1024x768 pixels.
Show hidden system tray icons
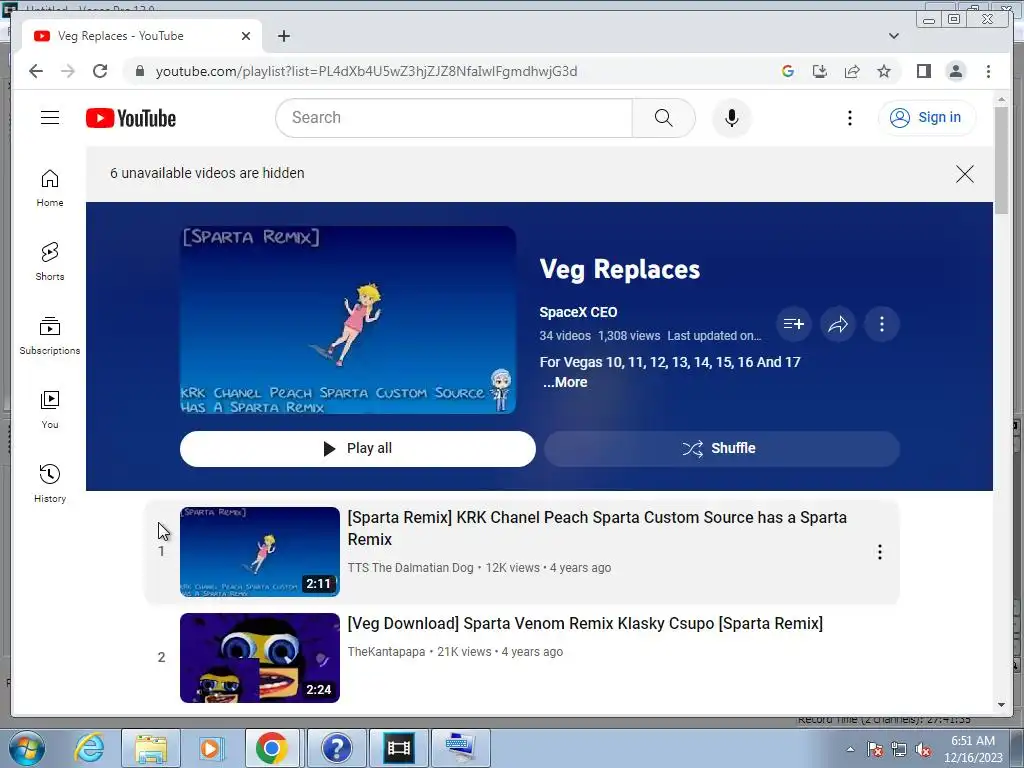850,749
